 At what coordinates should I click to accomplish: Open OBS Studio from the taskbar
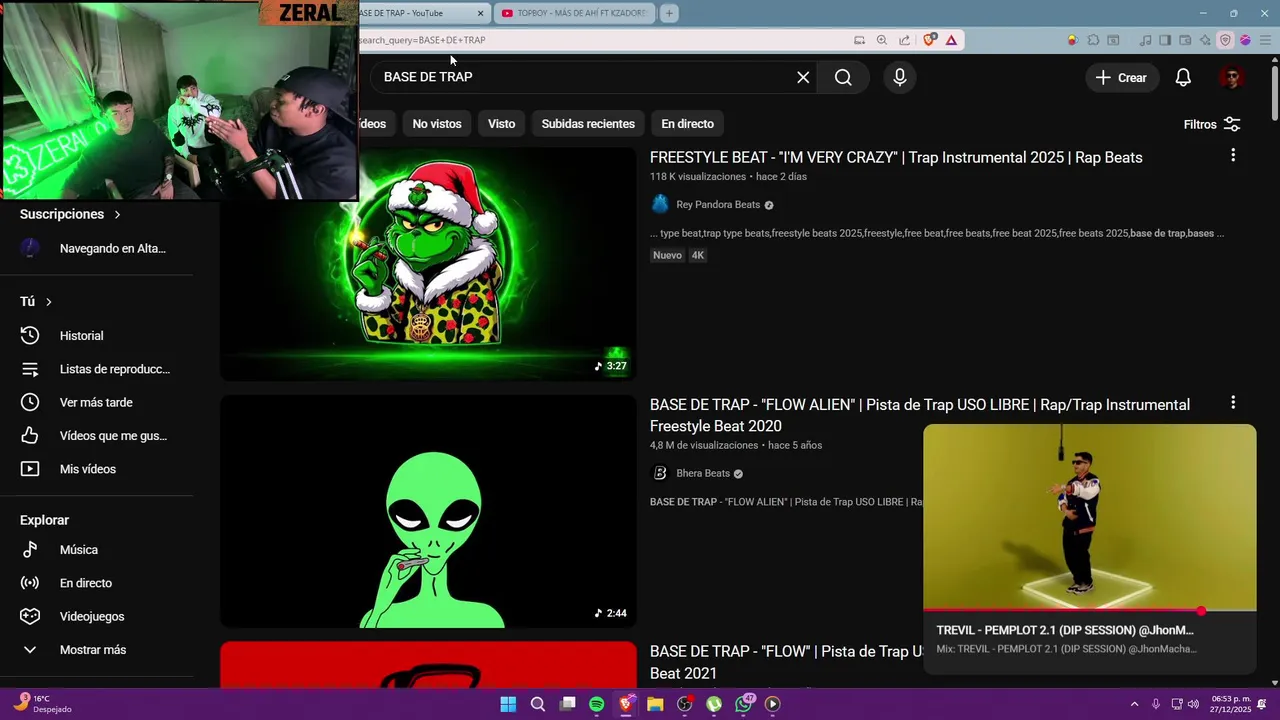(x=684, y=704)
